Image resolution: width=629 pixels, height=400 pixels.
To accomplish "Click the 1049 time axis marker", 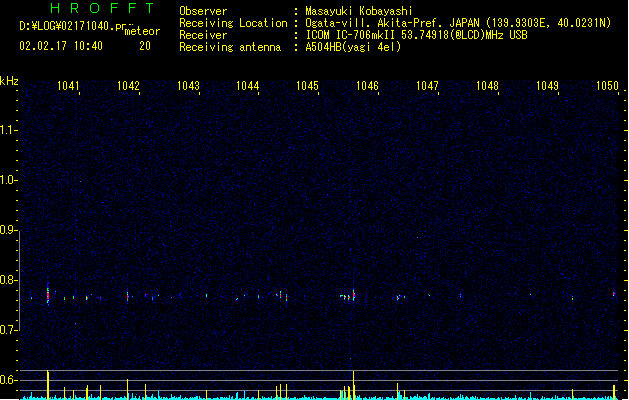I will click(x=547, y=86).
